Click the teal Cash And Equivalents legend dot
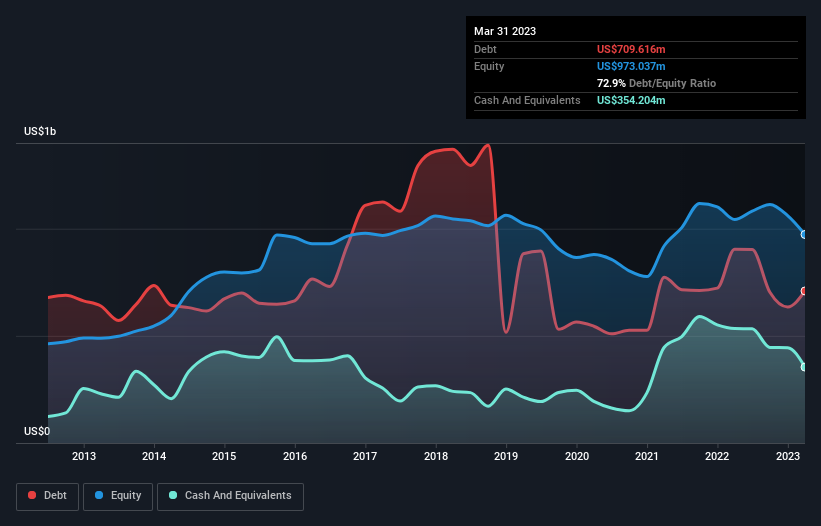This screenshot has height=526, width=821. [x=173, y=495]
